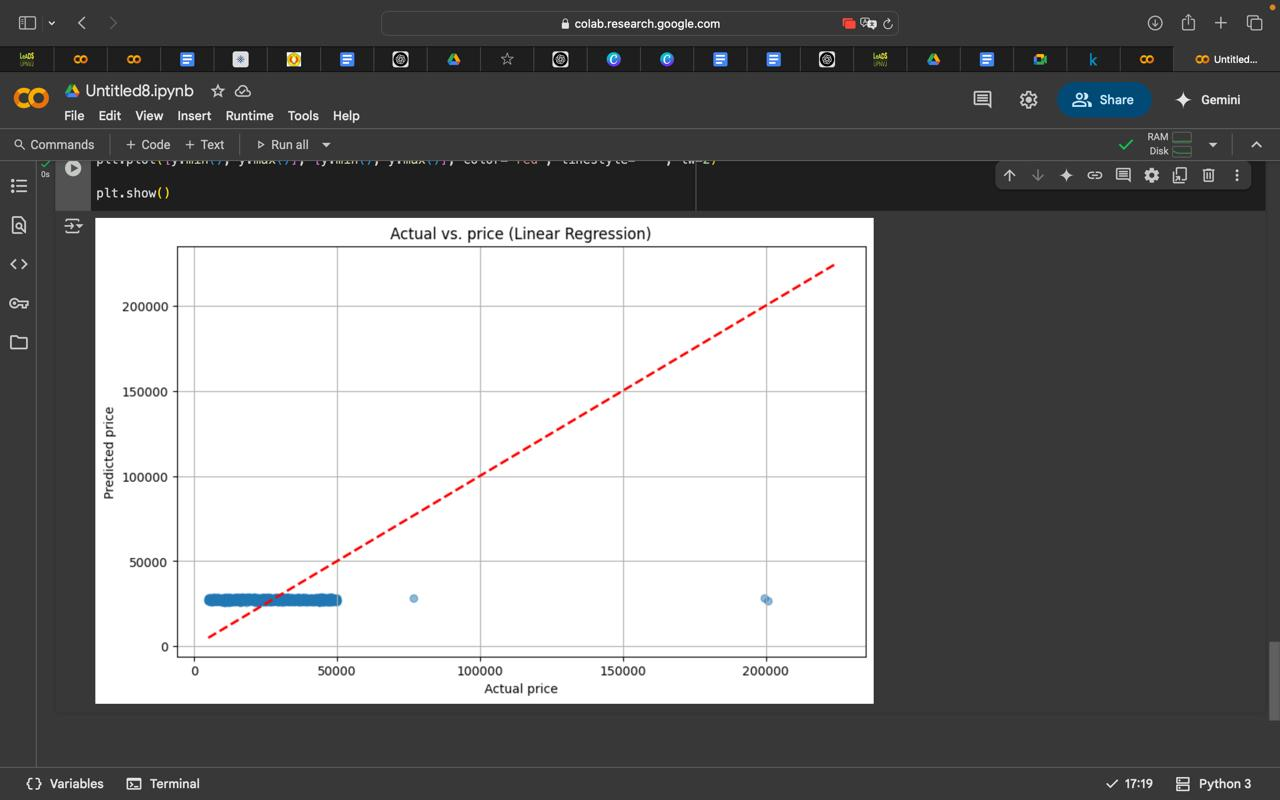Expand Run all options dropdown arrow
The image size is (1280, 800).
coord(326,145)
